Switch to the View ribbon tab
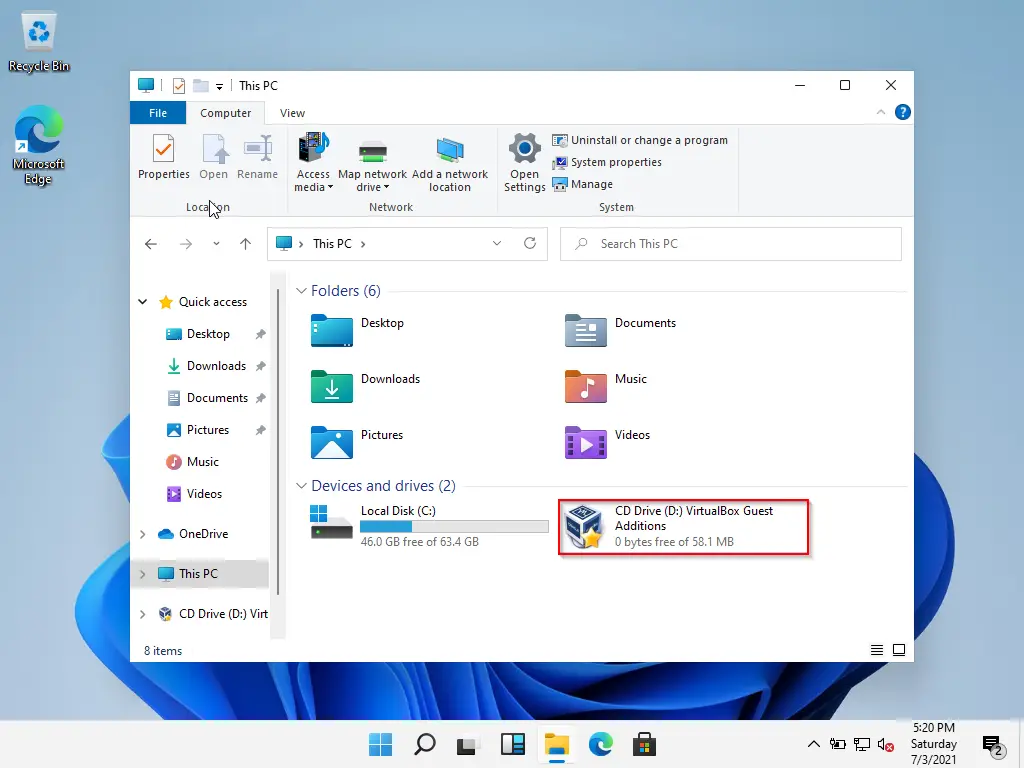This screenshot has width=1024, height=768. (x=293, y=113)
